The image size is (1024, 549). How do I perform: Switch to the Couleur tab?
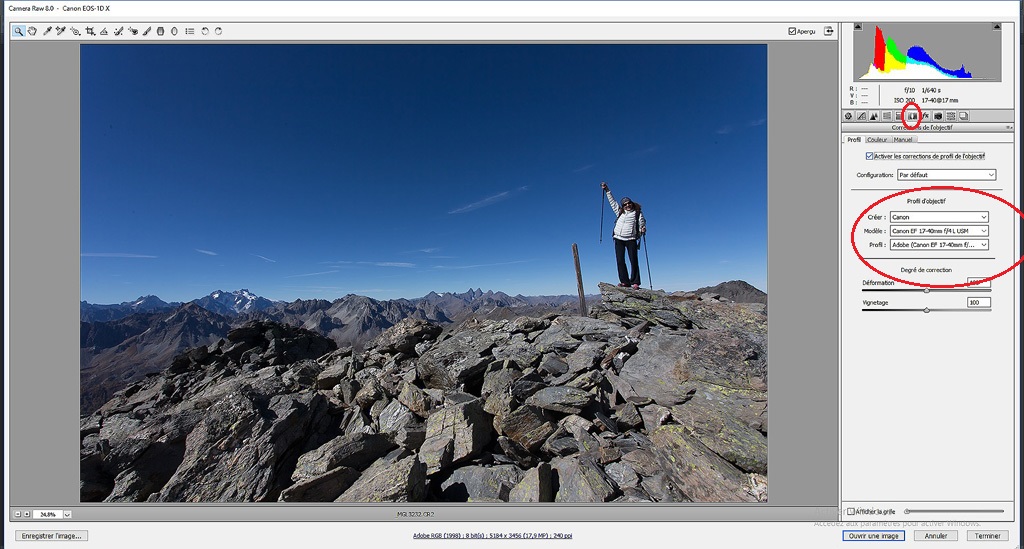click(x=877, y=140)
